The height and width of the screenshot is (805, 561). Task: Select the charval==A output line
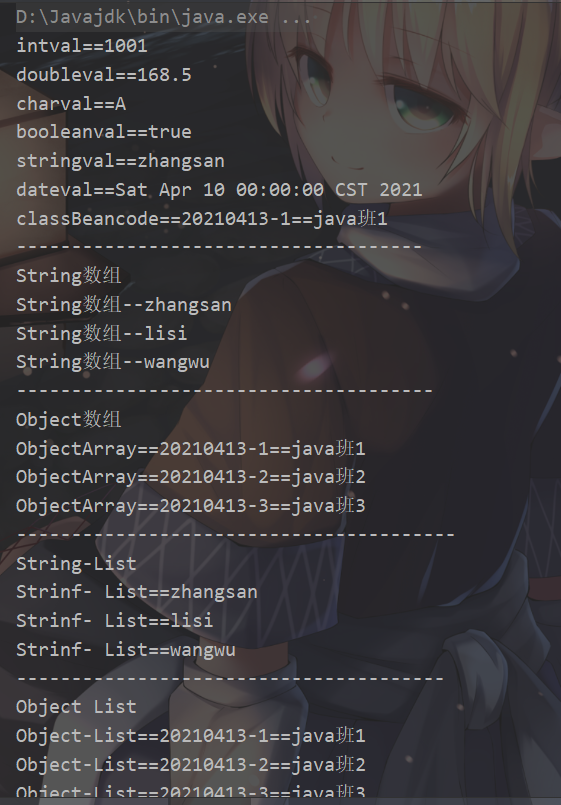click(x=71, y=104)
